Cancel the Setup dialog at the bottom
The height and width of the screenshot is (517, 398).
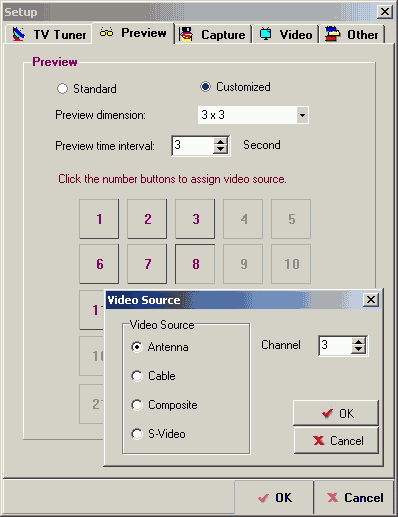tap(355, 497)
